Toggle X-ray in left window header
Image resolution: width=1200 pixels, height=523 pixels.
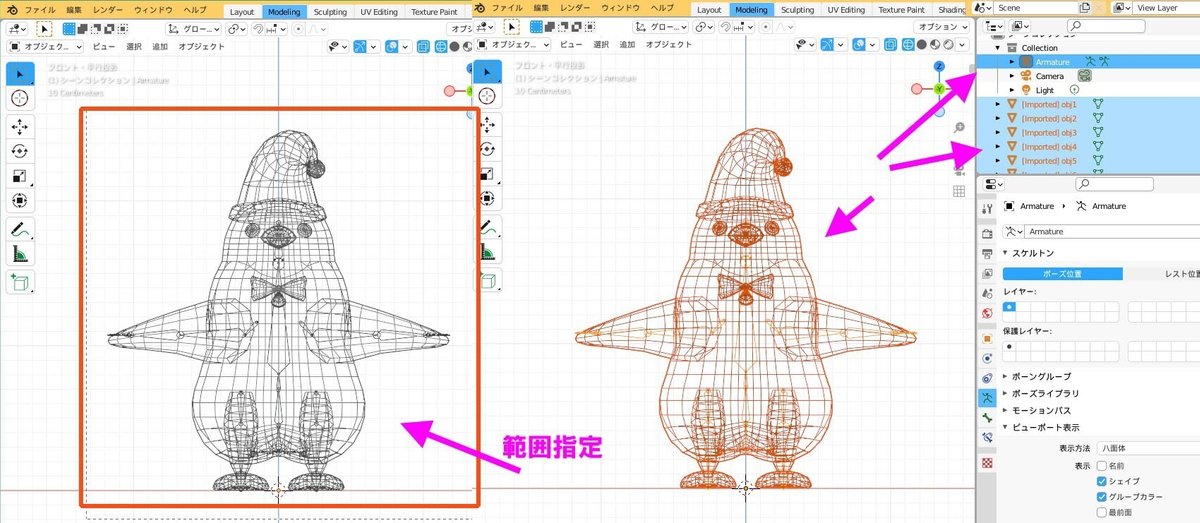(x=423, y=45)
